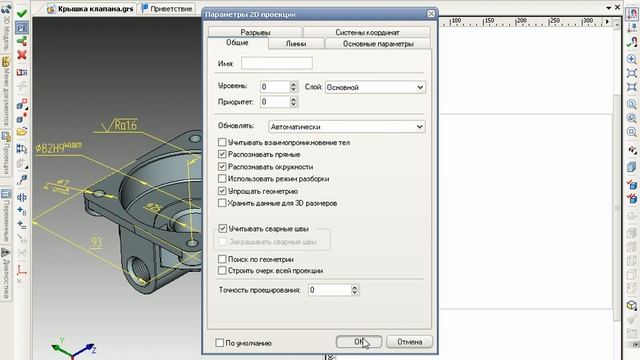The height and width of the screenshot is (360, 640).
Task: Click the red magnet with green check icon
Action: [x=632, y=42]
